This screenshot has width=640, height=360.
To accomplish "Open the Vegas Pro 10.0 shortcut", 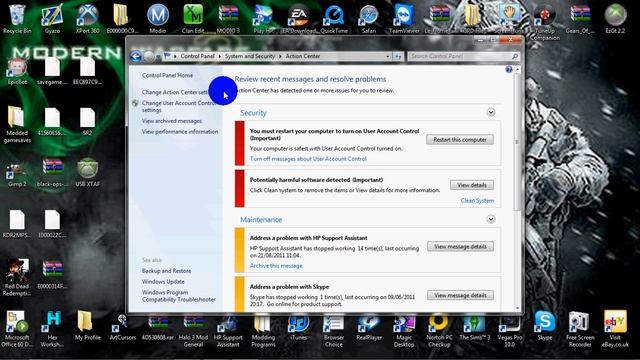I will click(509, 330).
